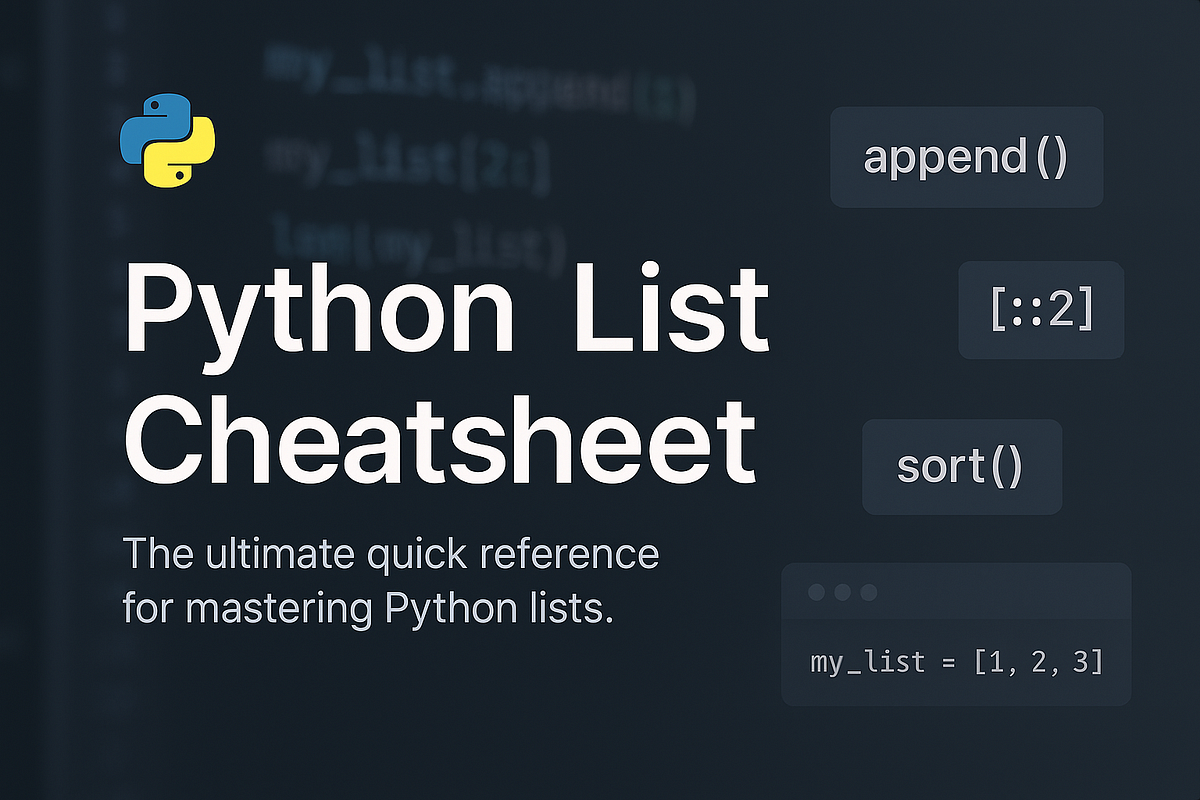1200x800 pixels.
Task: Click the yellow traffic-light dot
Action: coord(841,591)
